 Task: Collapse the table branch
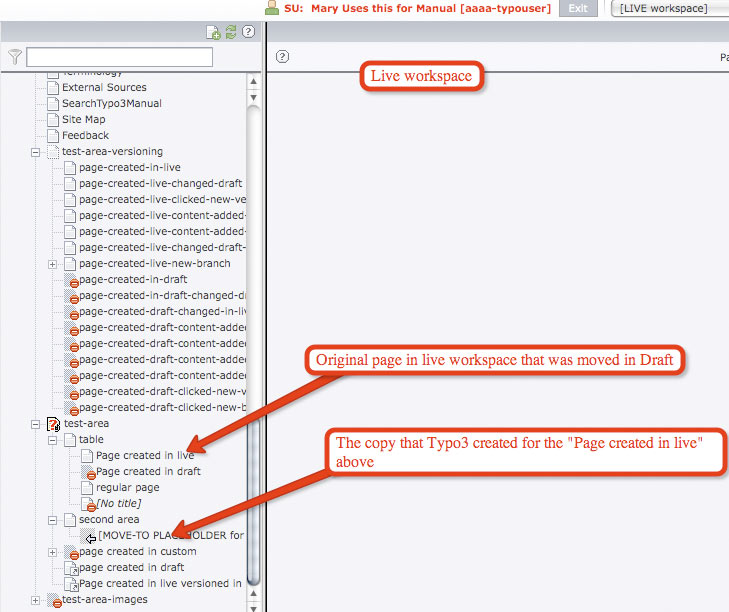click(x=52, y=440)
